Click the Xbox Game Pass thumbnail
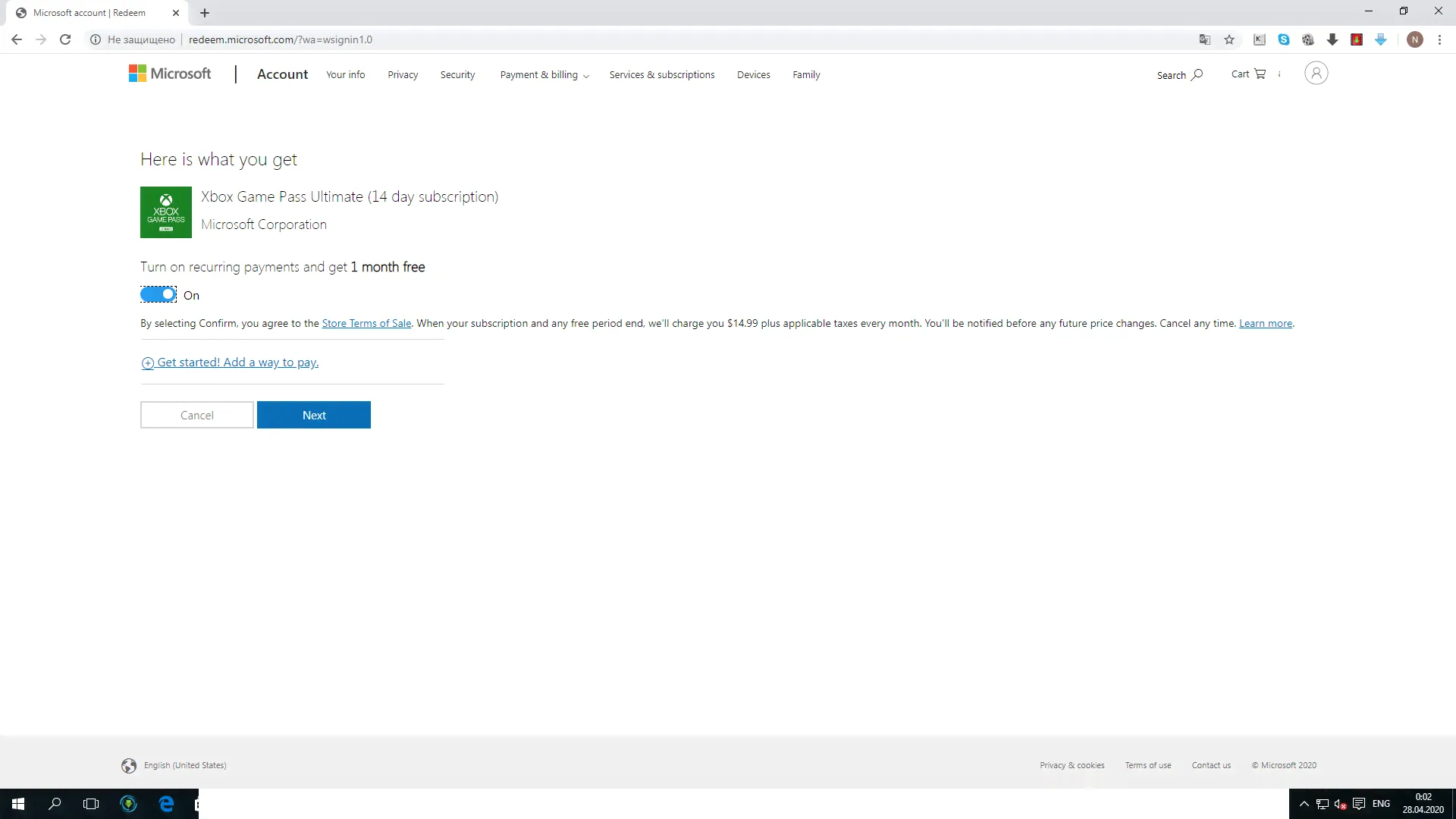The width and height of the screenshot is (1456, 819). pos(166,212)
